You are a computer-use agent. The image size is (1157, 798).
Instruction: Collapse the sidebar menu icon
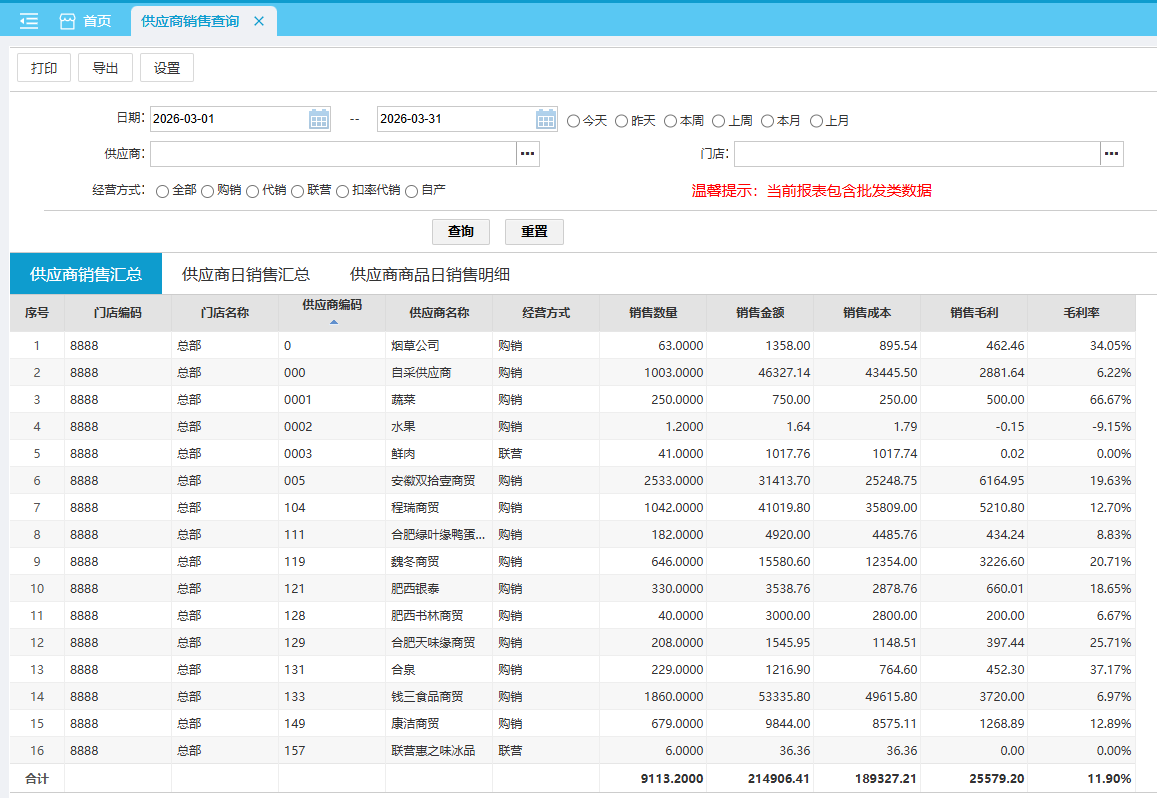click(29, 21)
